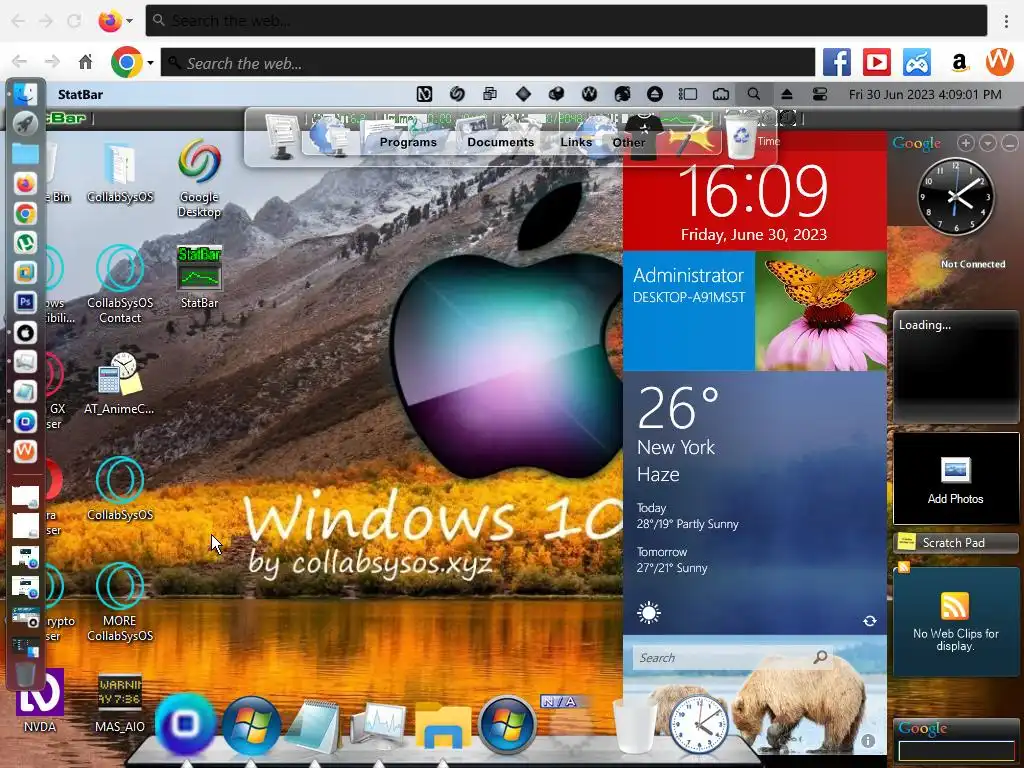Screen dimensions: 1024x768
Task: Open YouTube shortcut in the browser toolbar
Action: 877,63
